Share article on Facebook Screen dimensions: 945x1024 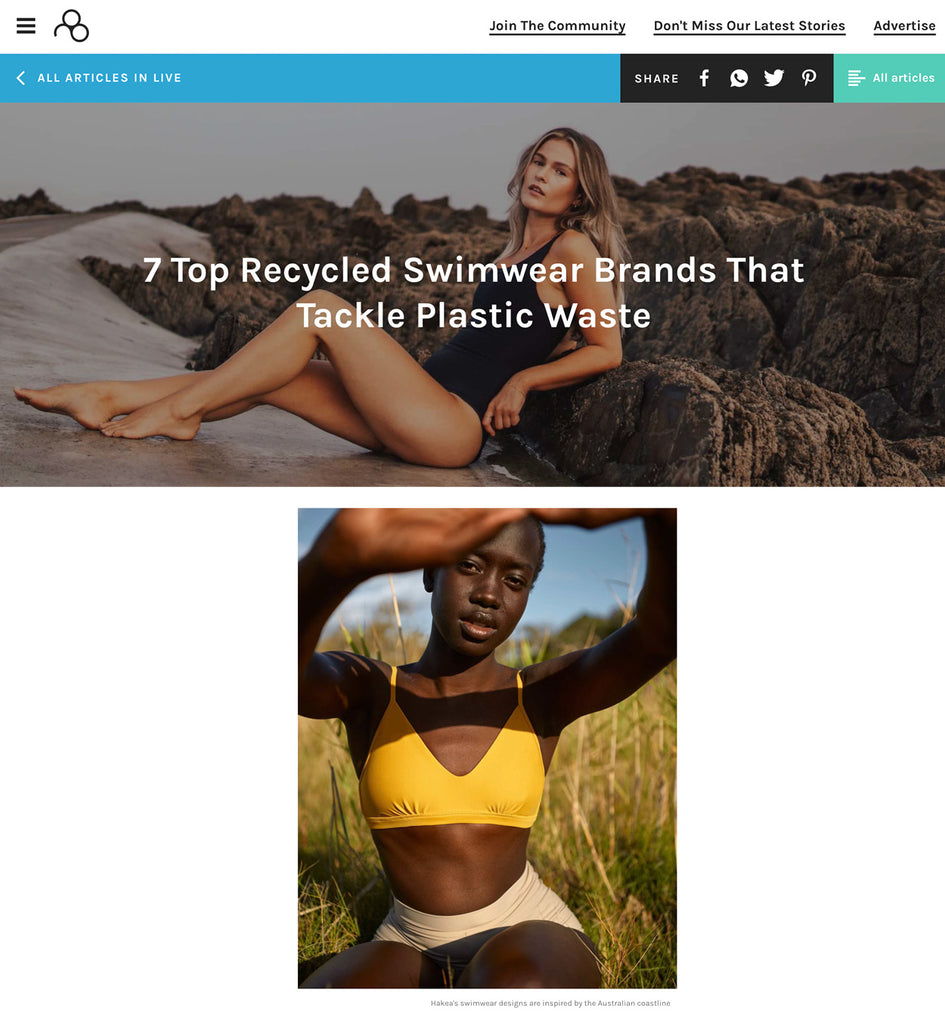(x=704, y=78)
